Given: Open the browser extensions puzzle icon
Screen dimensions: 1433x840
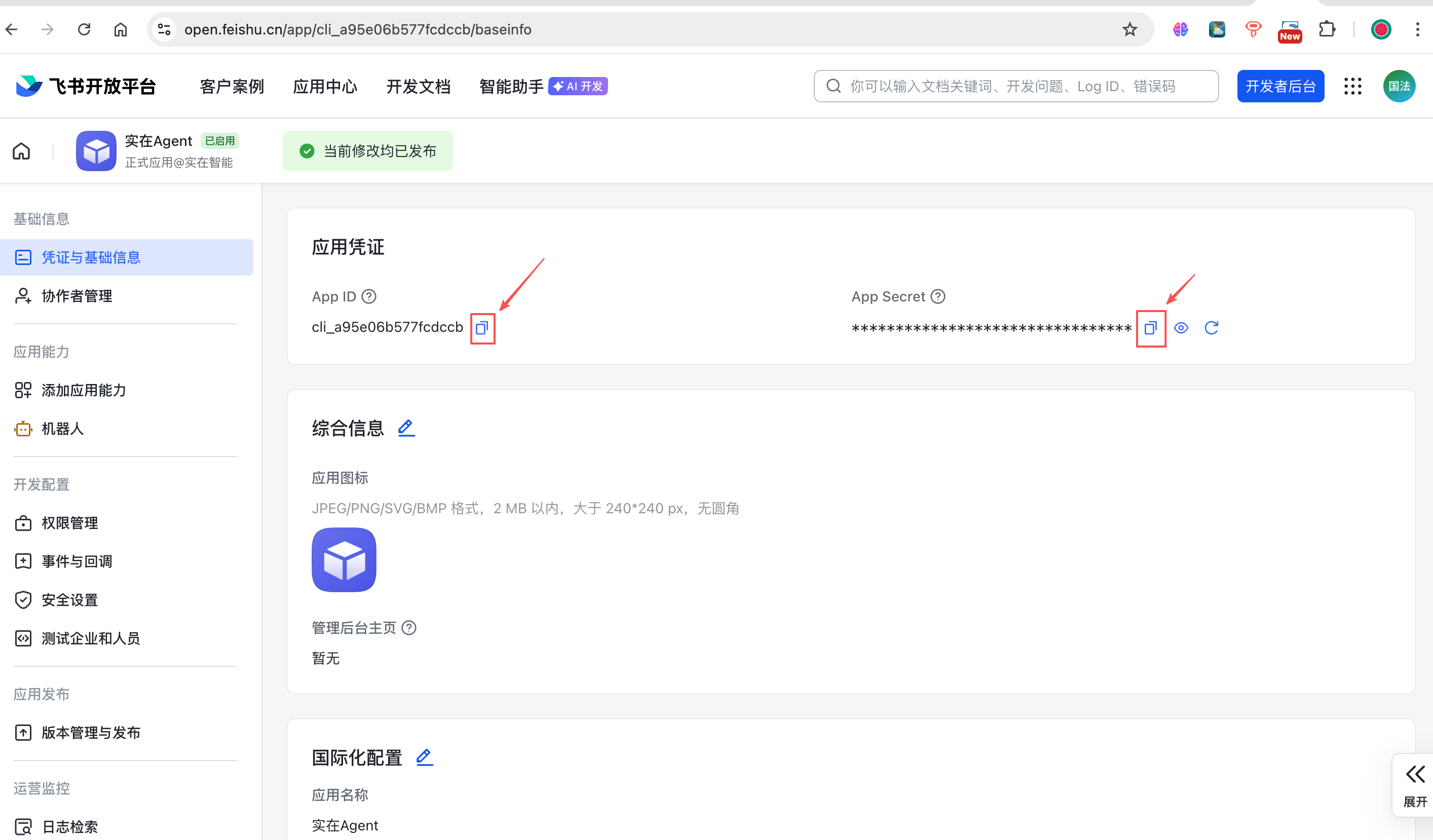Looking at the screenshot, I should 1327,29.
